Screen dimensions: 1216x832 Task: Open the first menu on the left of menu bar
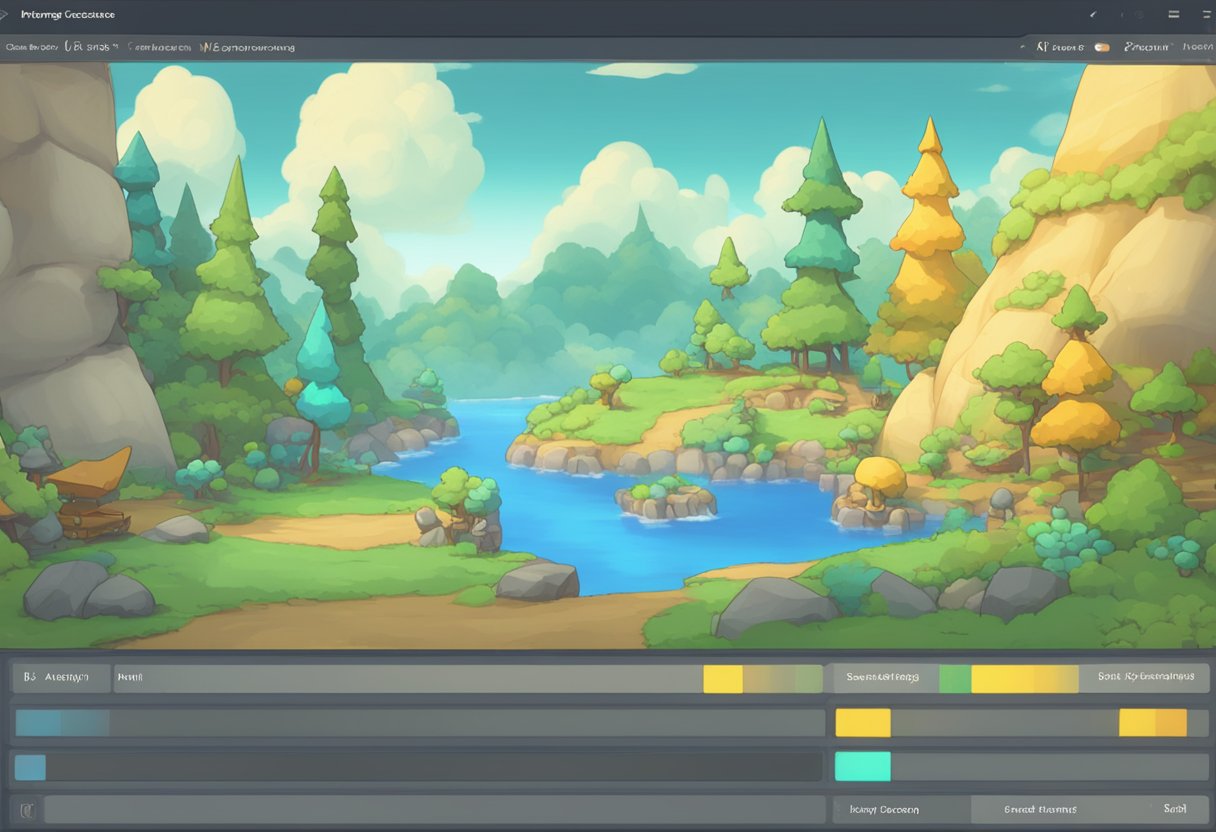[30, 47]
